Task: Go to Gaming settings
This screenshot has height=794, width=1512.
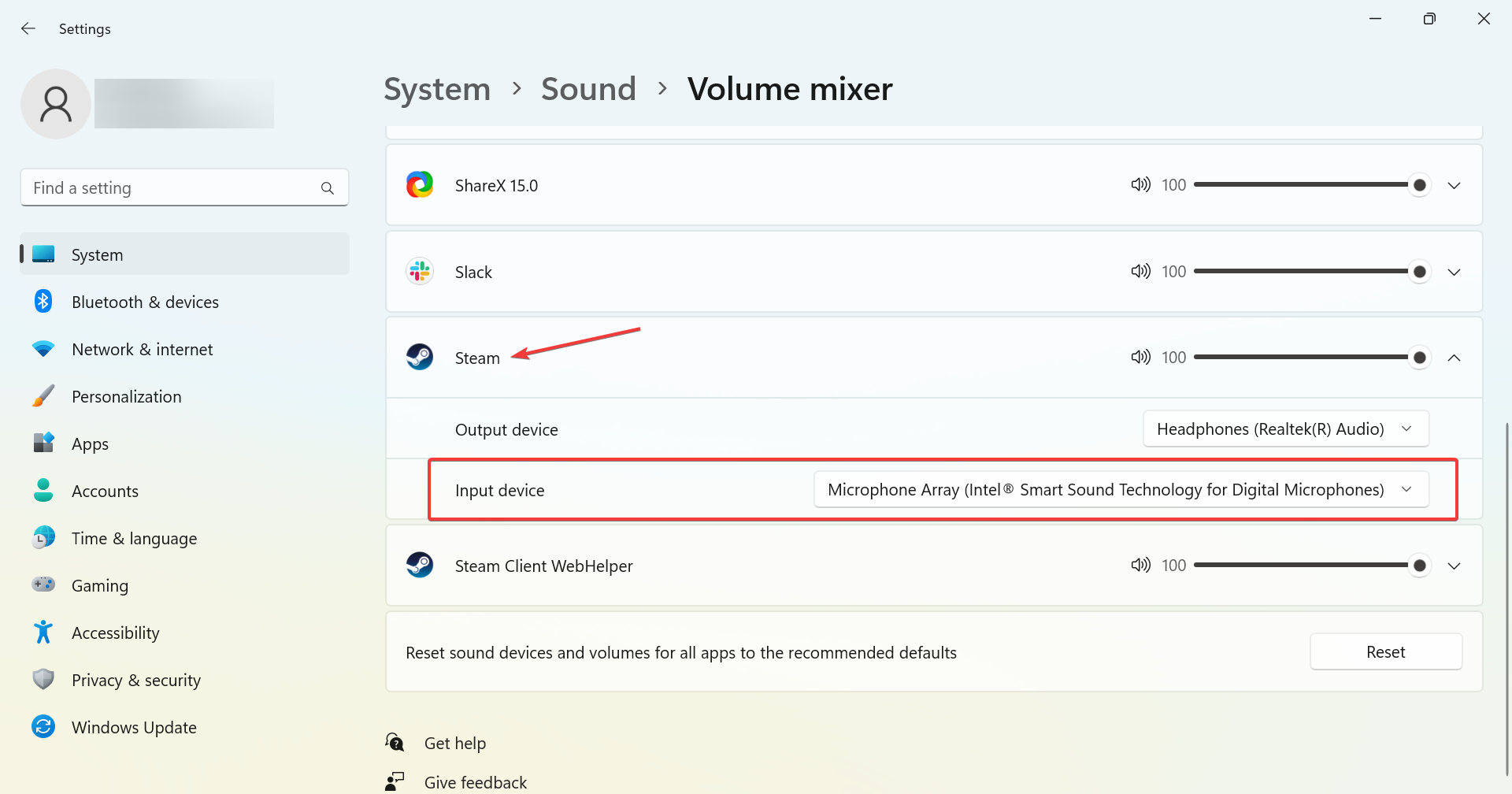Action: coord(184,585)
